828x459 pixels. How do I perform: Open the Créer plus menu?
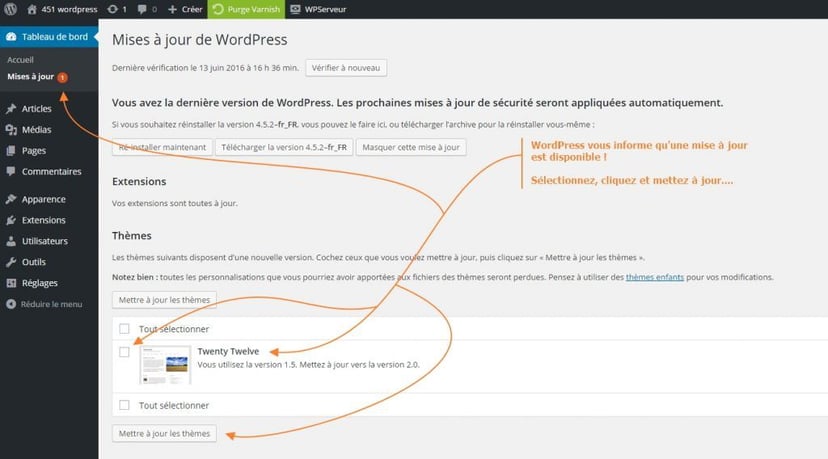(185, 9)
